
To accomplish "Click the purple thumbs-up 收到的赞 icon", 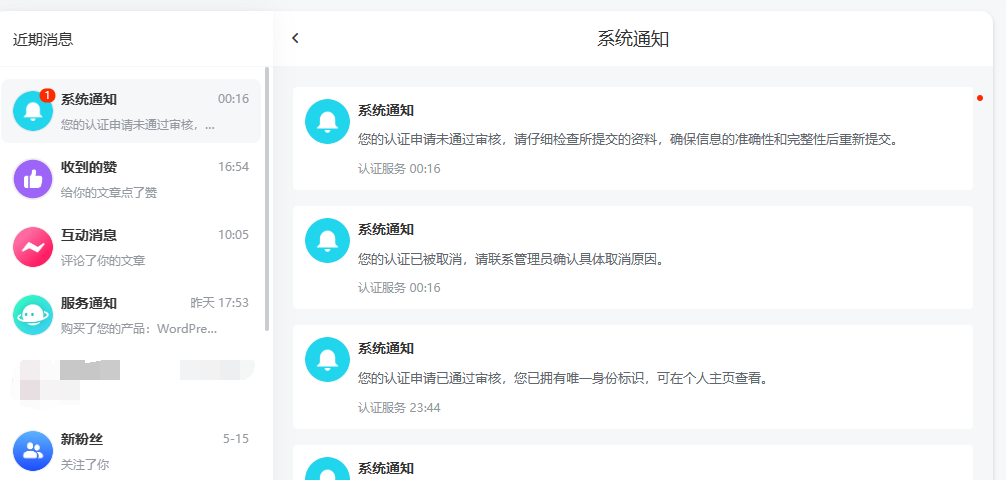I will click(32, 179).
